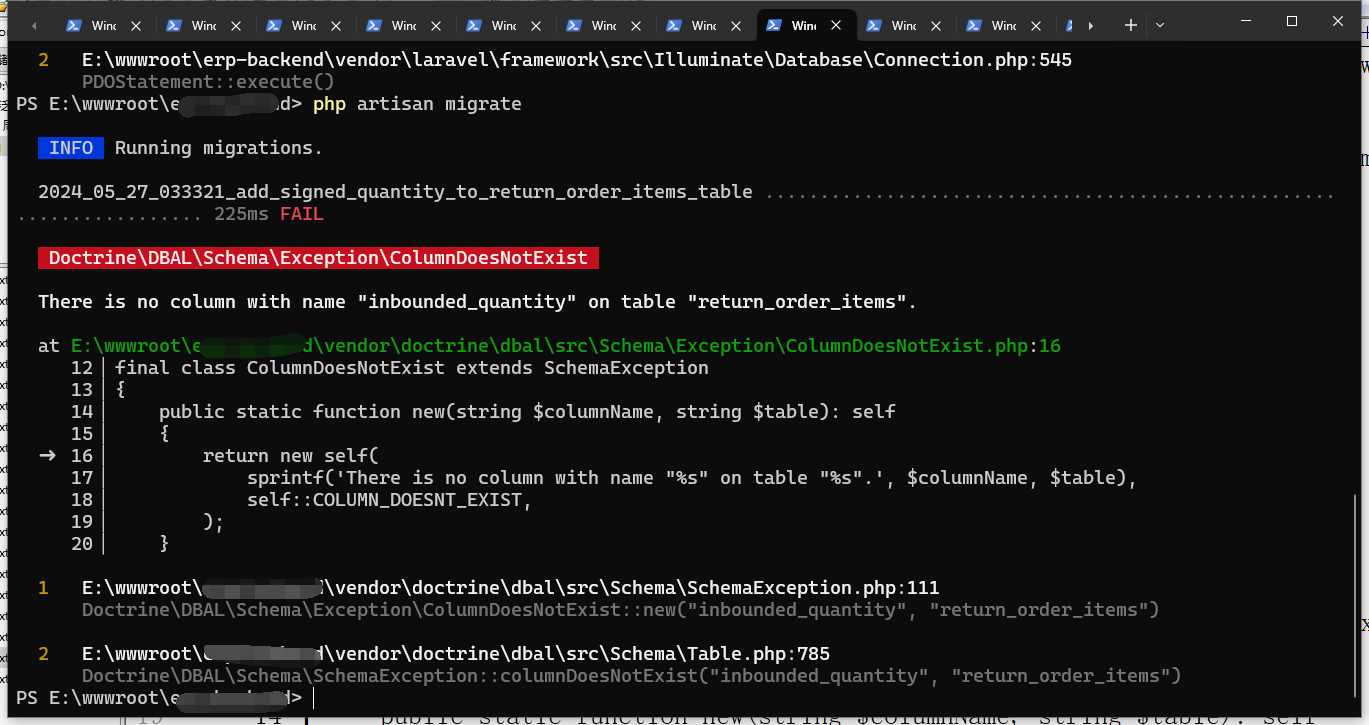Close the tab immediately right of the active tab
The height and width of the screenshot is (725, 1369).
pos(936,26)
